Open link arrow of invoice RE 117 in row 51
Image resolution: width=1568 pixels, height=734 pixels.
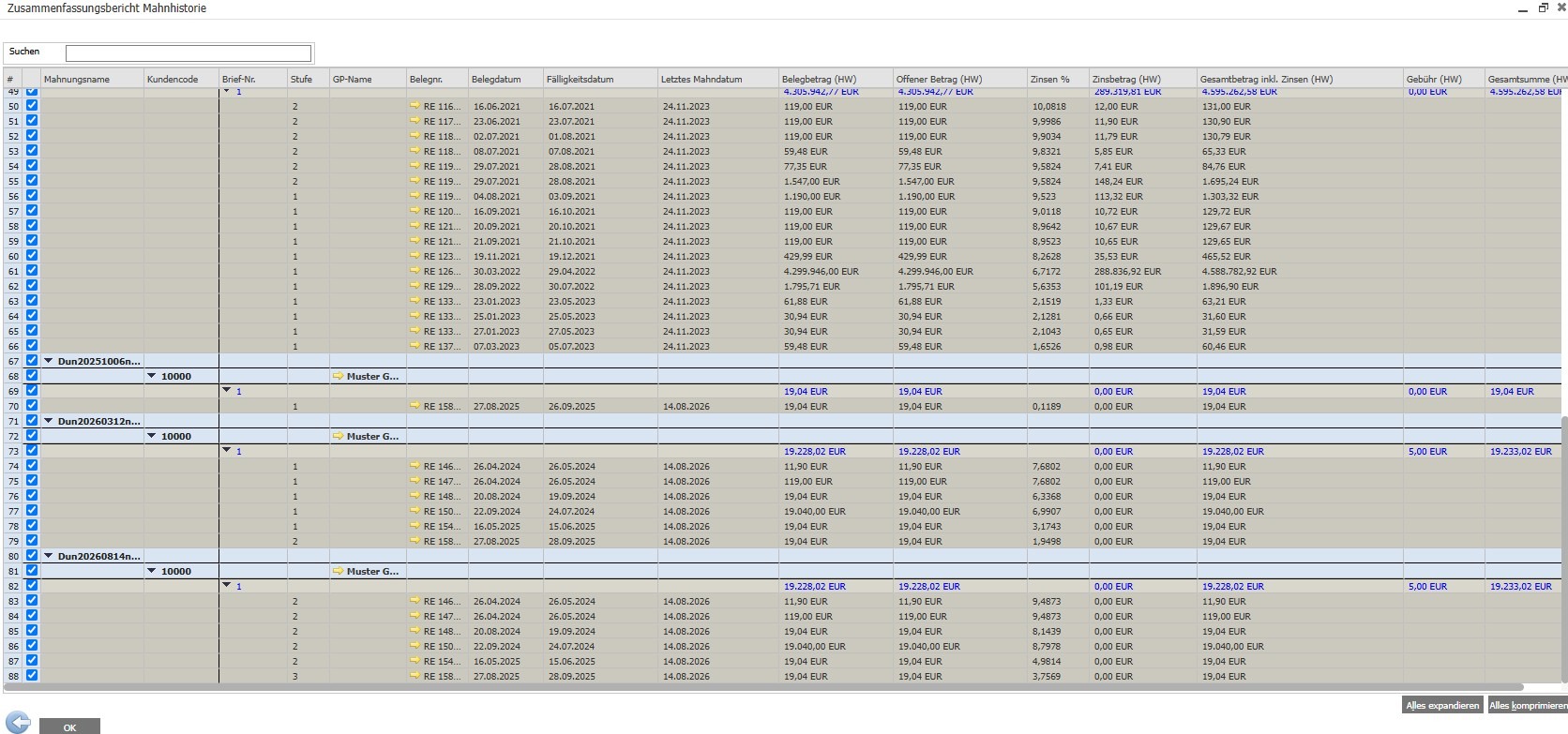pyautogui.click(x=415, y=121)
